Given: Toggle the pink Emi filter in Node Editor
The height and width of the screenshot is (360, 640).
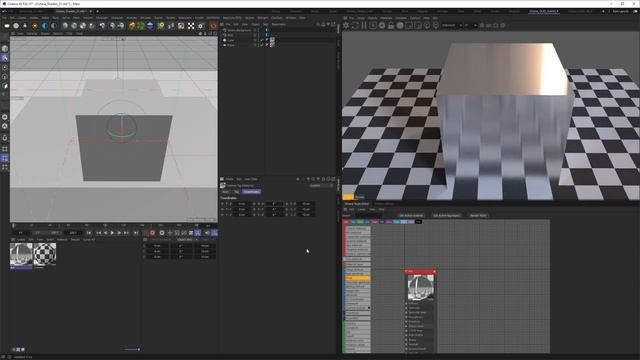Looking at the screenshot, I should (375, 222).
